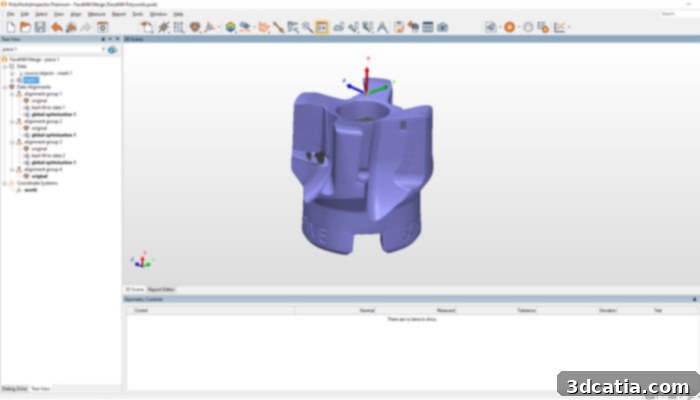Click the magnifying glass toolbar icon

pos(307,27)
